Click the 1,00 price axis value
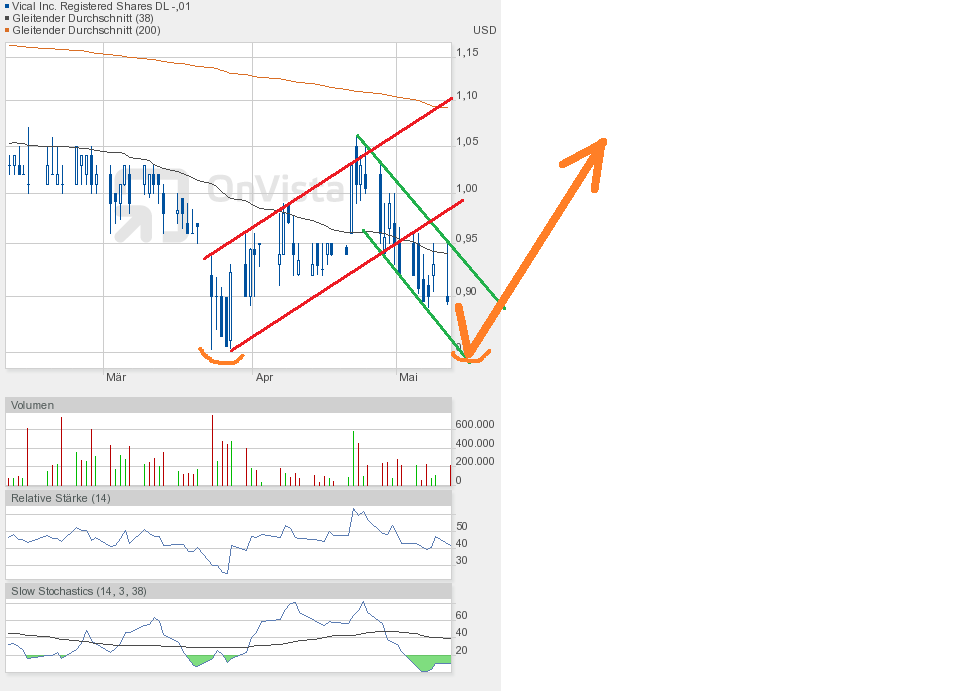960x691 pixels. coord(467,188)
